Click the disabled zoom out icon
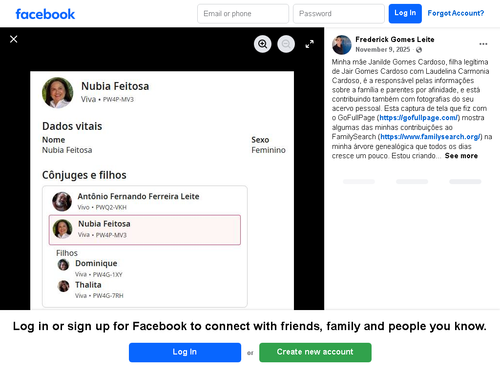The height and width of the screenshot is (375, 500). click(286, 44)
